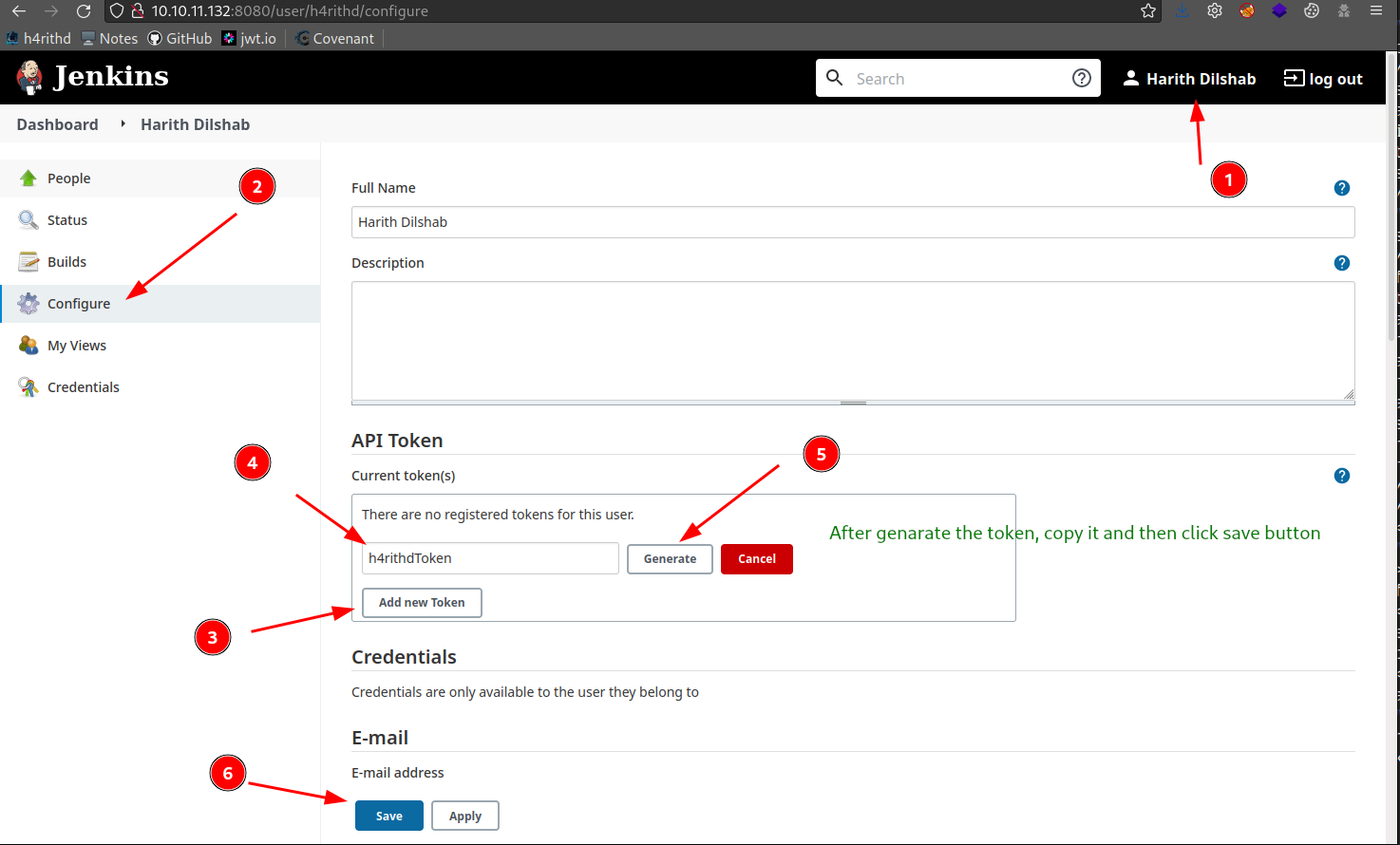Click 'There are no registered tokens' text
The width and height of the screenshot is (1400, 845).
coord(498,515)
